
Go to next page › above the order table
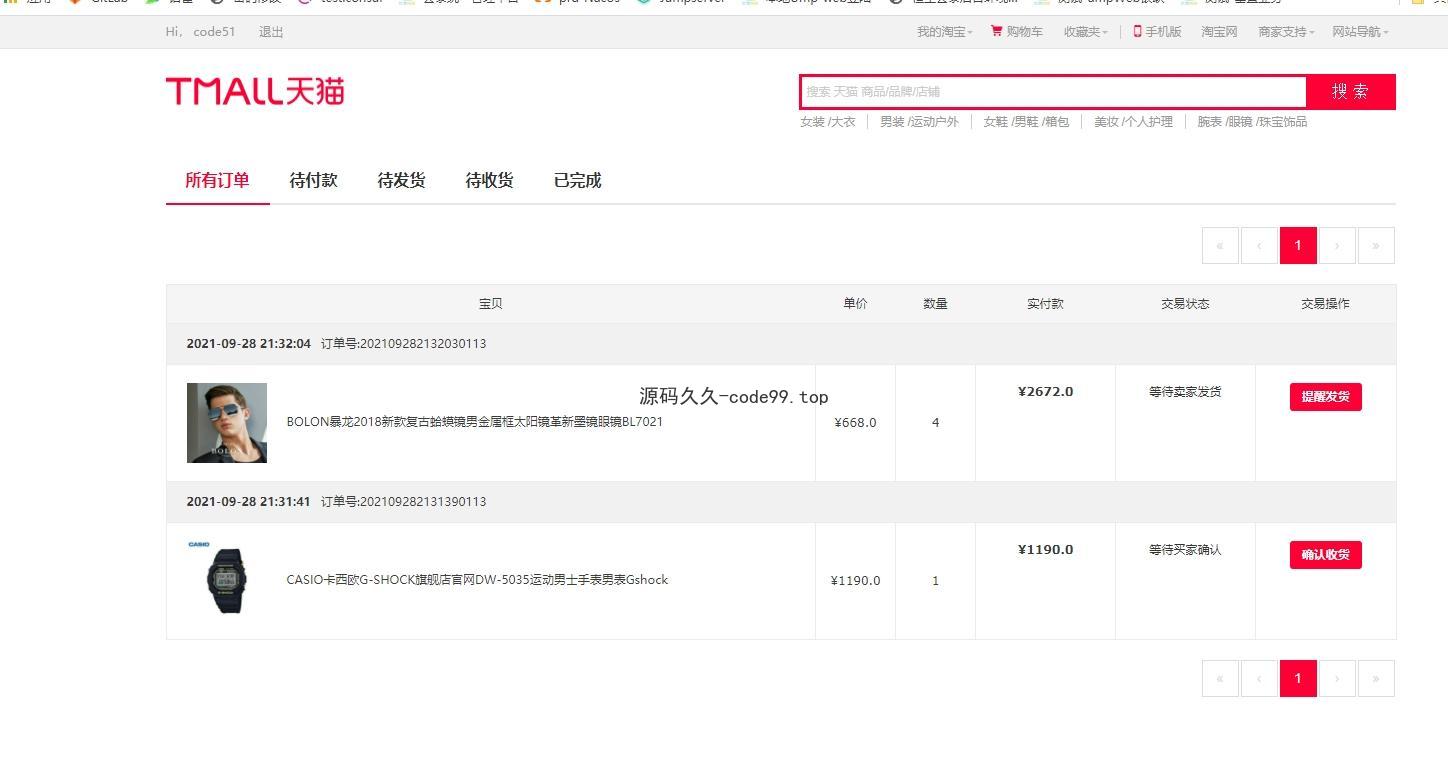[1337, 245]
